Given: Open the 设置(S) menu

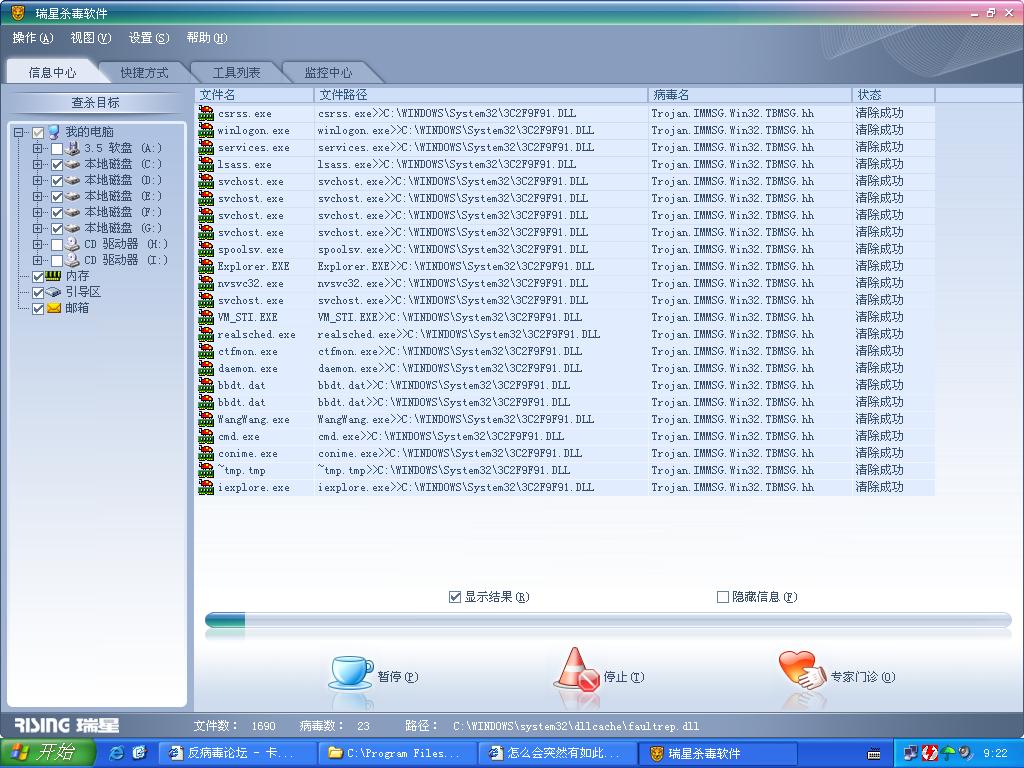Looking at the screenshot, I should coord(149,38).
